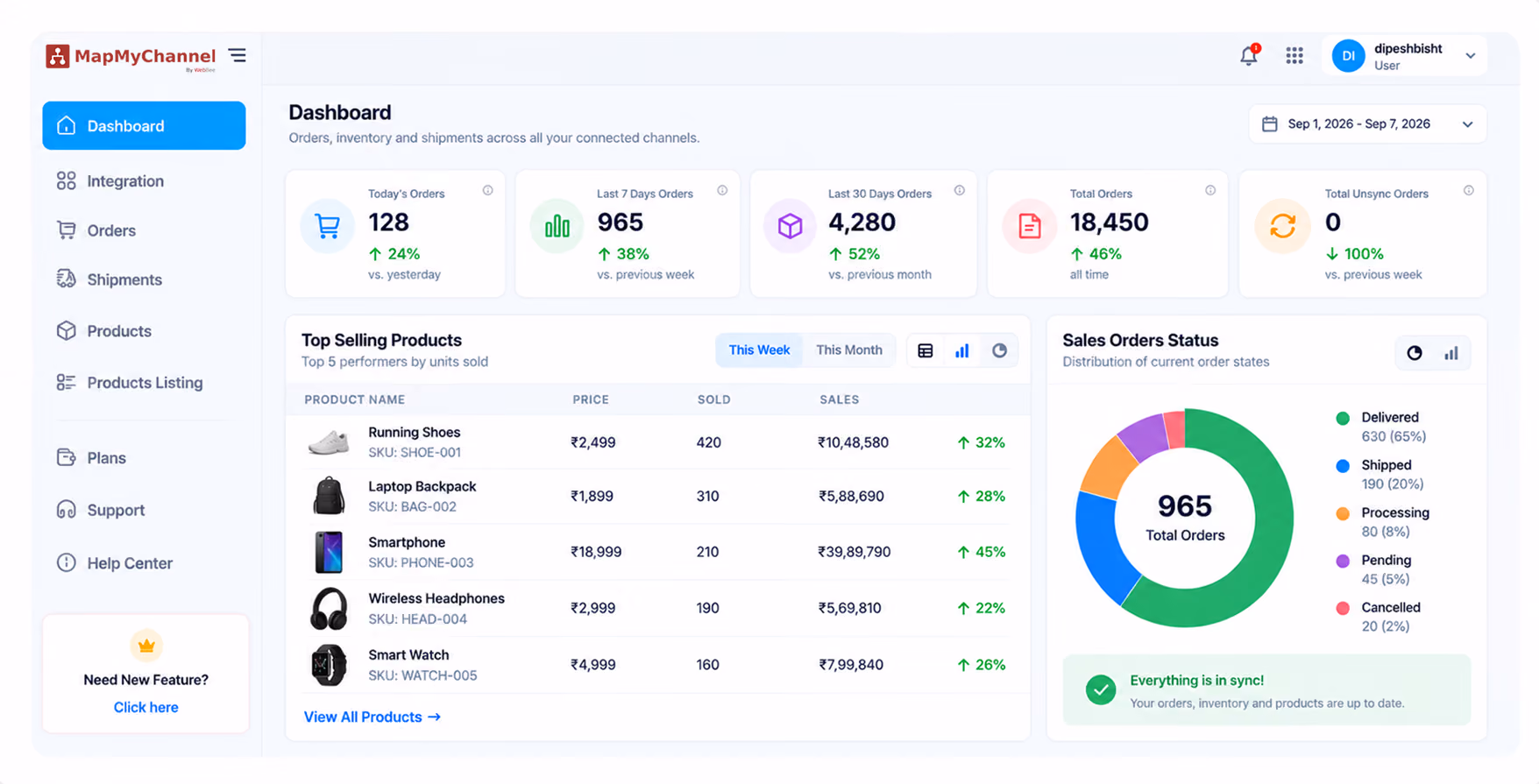This screenshot has width=1539, height=784.
Task: Click 'Everything is in sync!' message
Action: click(x=1196, y=681)
